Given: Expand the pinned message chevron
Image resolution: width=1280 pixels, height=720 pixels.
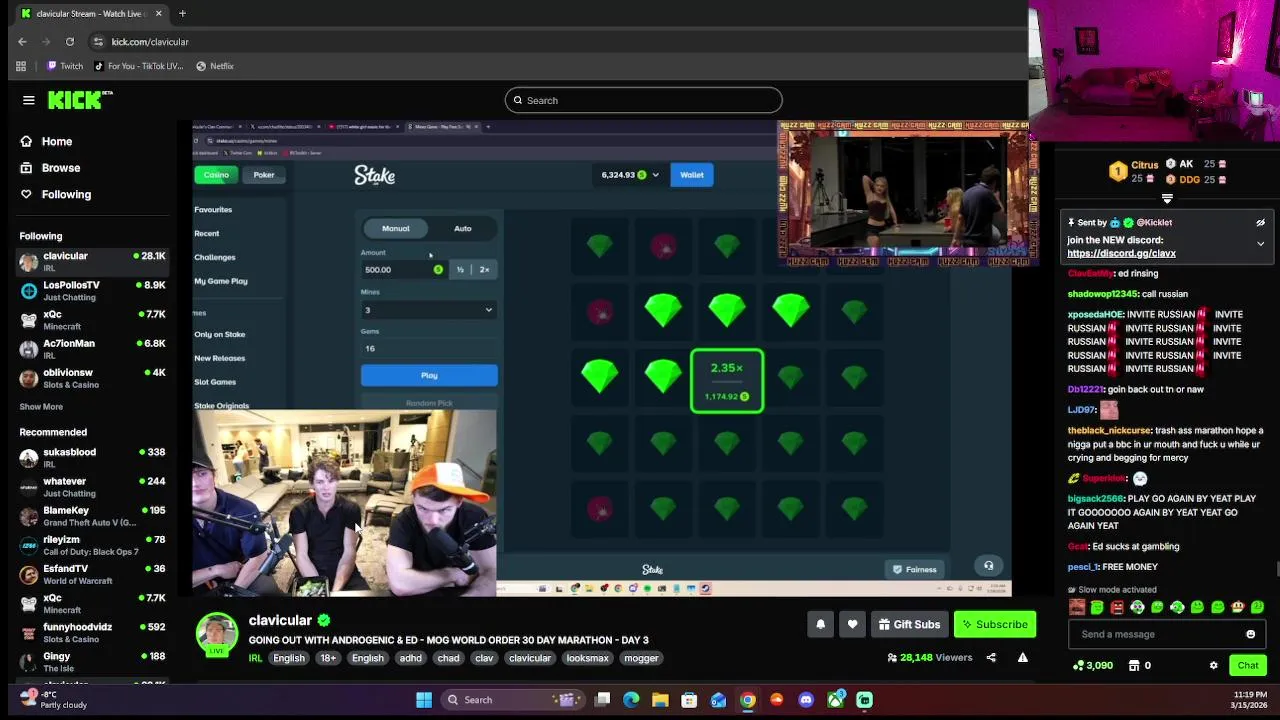Looking at the screenshot, I should 1260,243.
